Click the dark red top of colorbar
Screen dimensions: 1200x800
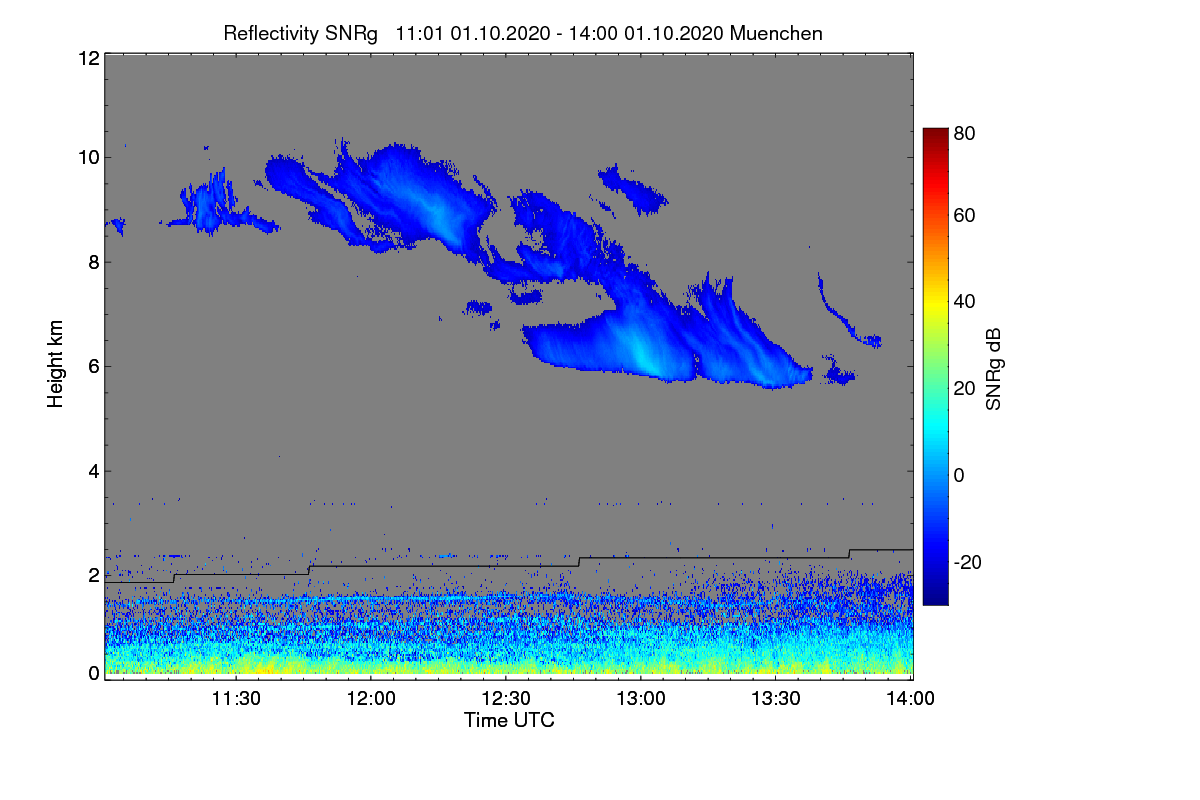click(x=934, y=135)
